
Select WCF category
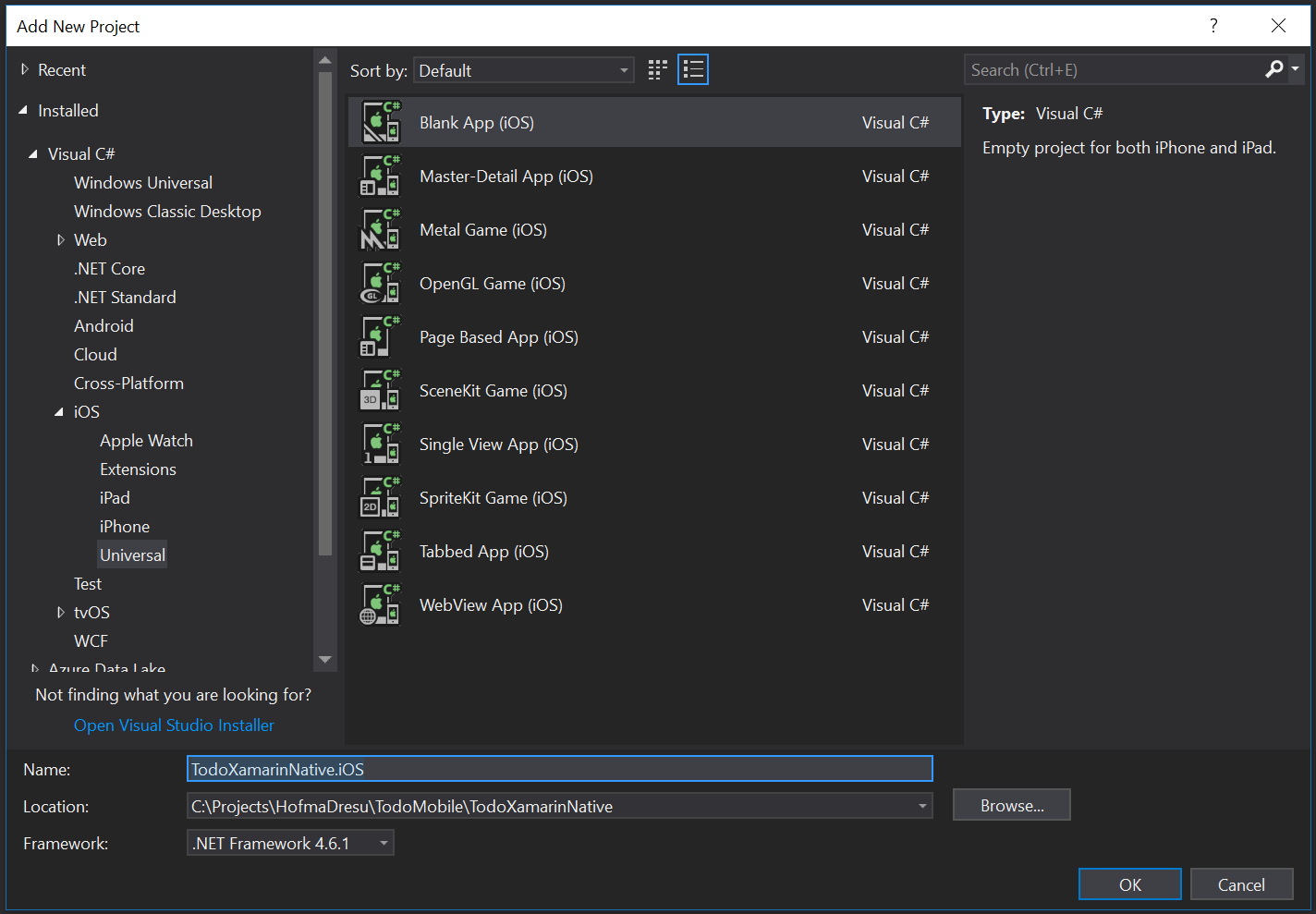coord(91,641)
